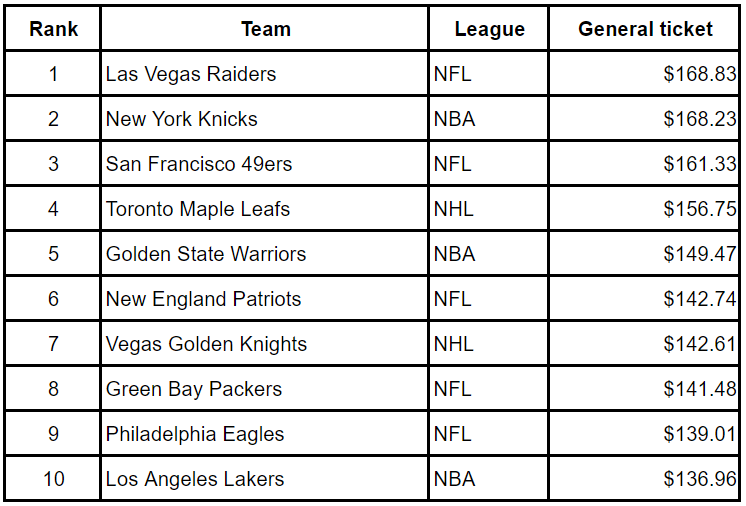This screenshot has width=746, height=506.
Task: Click the Las Vegas Raiders cell
Action: click(x=191, y=74)
